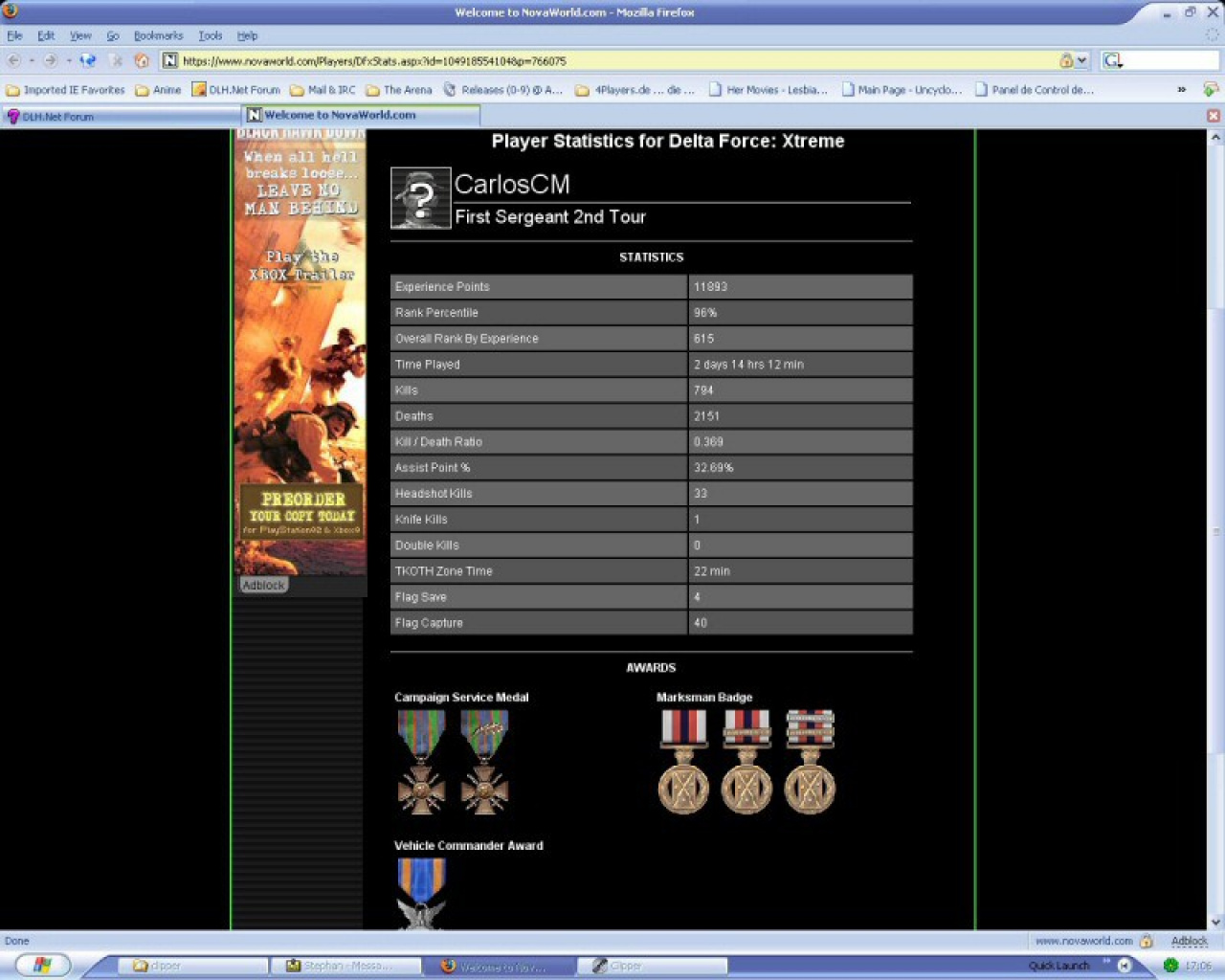This screenshot has width=1225, height=980.
Task: Open the View menu
Action: pos(80,35)
